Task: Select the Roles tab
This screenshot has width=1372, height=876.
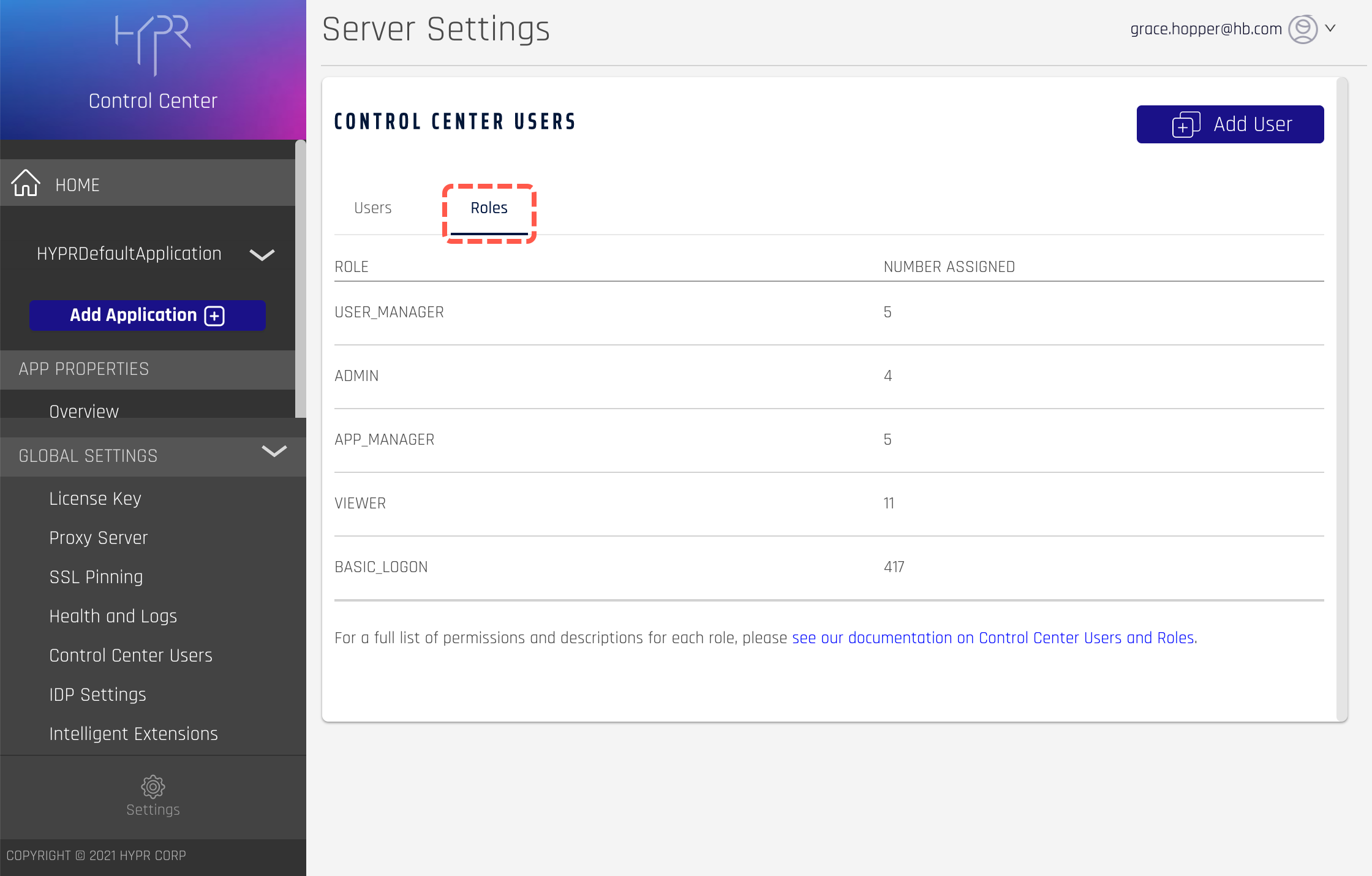Action: (489, 208)
